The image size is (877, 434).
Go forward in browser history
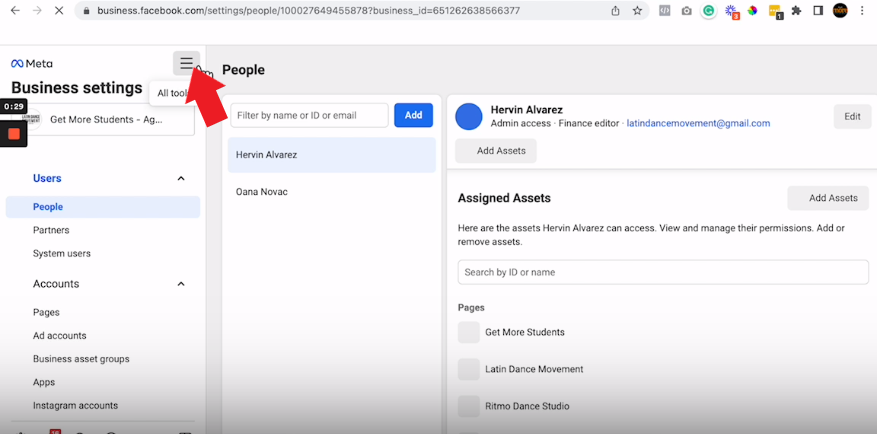37,11
